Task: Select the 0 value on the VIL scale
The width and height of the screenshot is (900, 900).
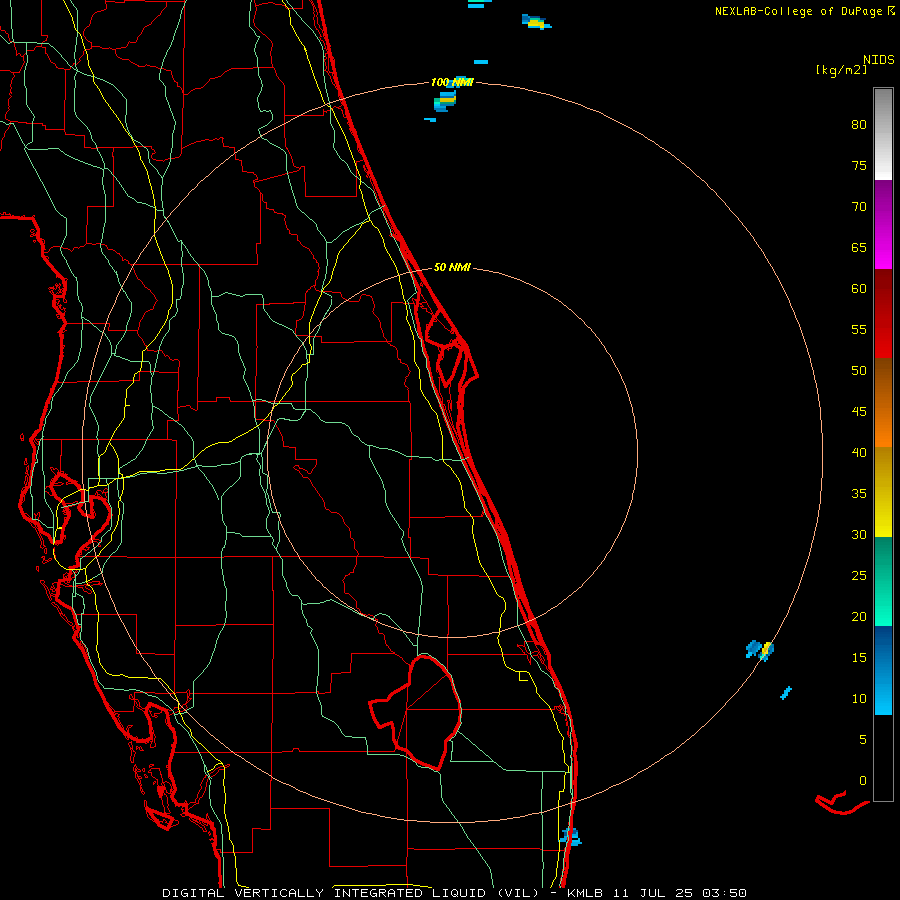Action: tap(863, 781)
